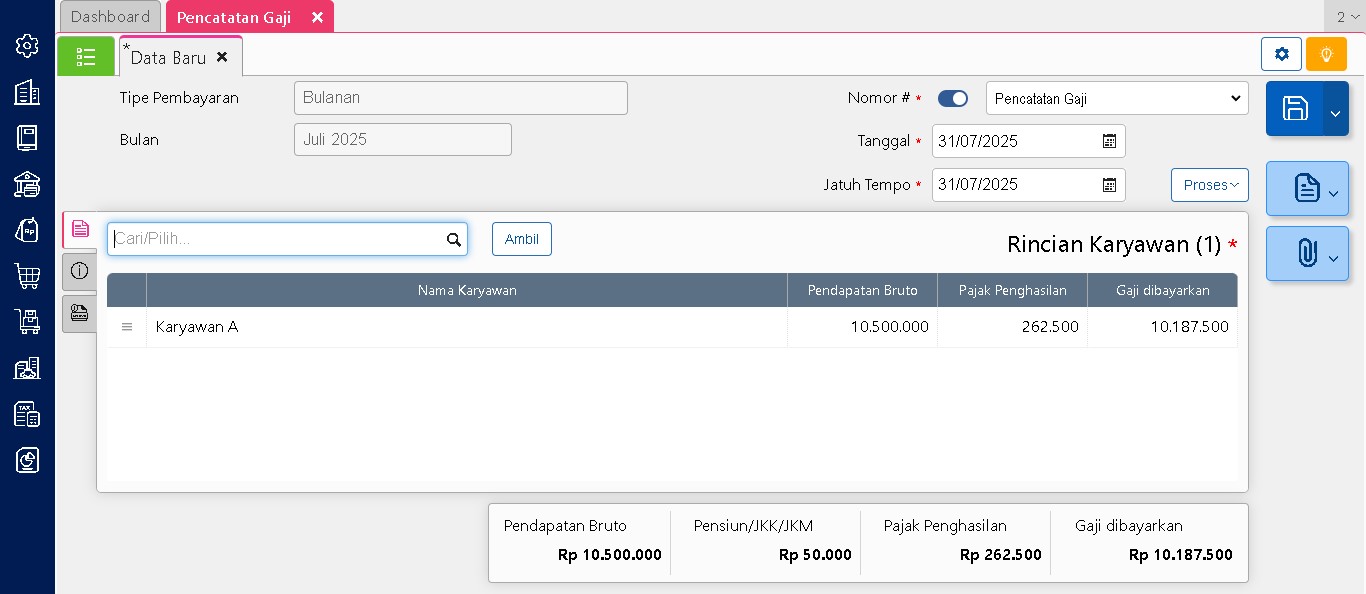Open the info side tab icon
The image size is (1366, 594).
[x=80, y=271]
